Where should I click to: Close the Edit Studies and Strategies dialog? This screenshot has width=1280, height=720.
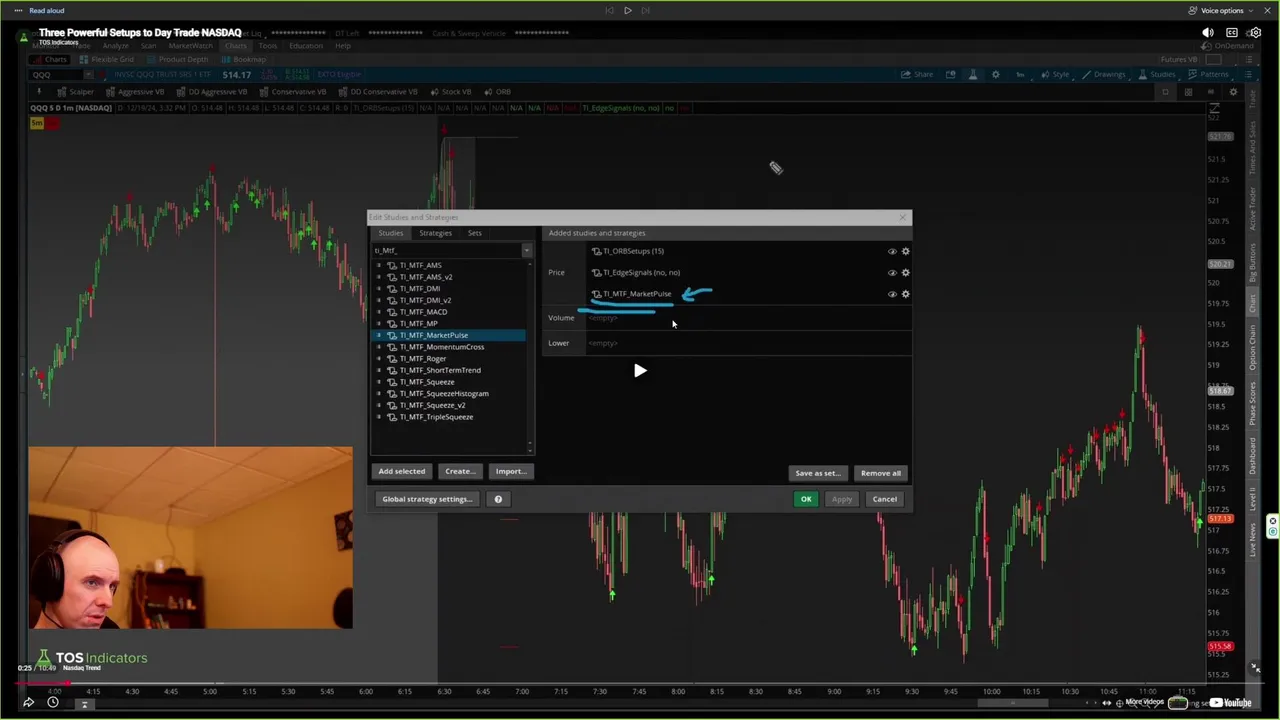tap(903, 217)
